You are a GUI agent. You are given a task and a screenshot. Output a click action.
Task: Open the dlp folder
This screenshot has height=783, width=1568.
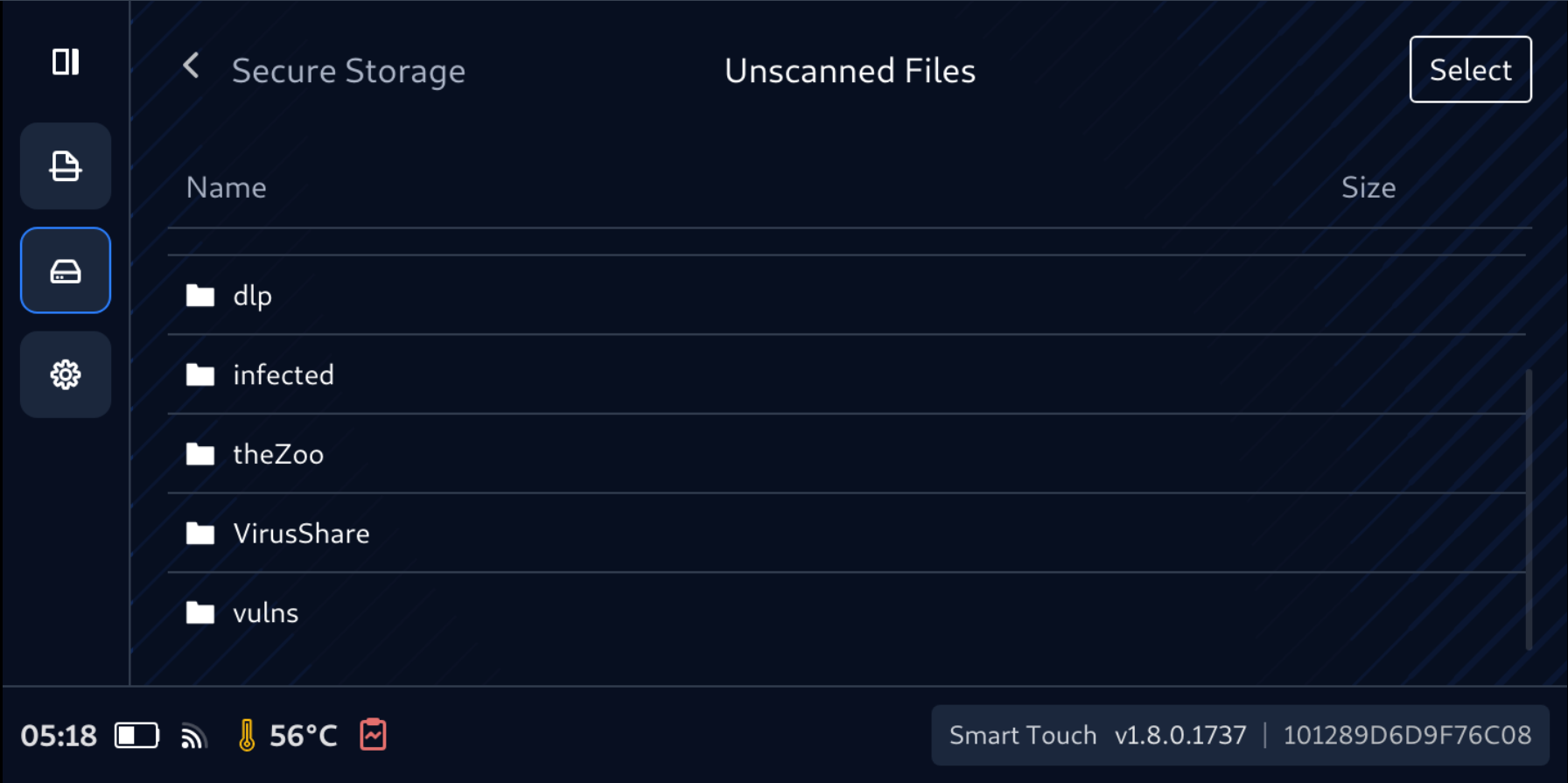pos(253,296)
